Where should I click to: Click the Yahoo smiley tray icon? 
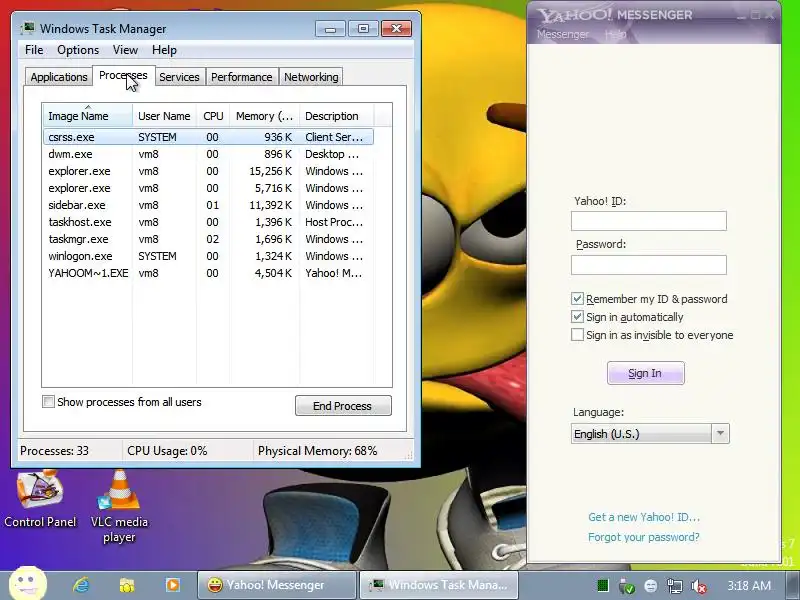(651, 586)
